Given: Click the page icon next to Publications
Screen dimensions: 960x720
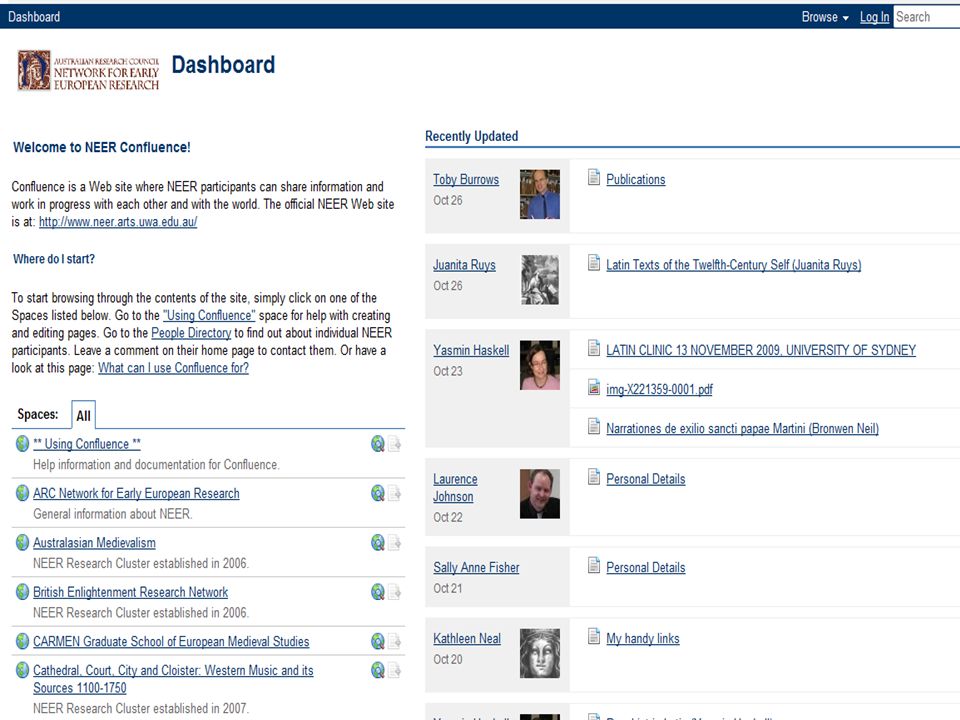Looking at the screenshot, I should click(593, 178).
